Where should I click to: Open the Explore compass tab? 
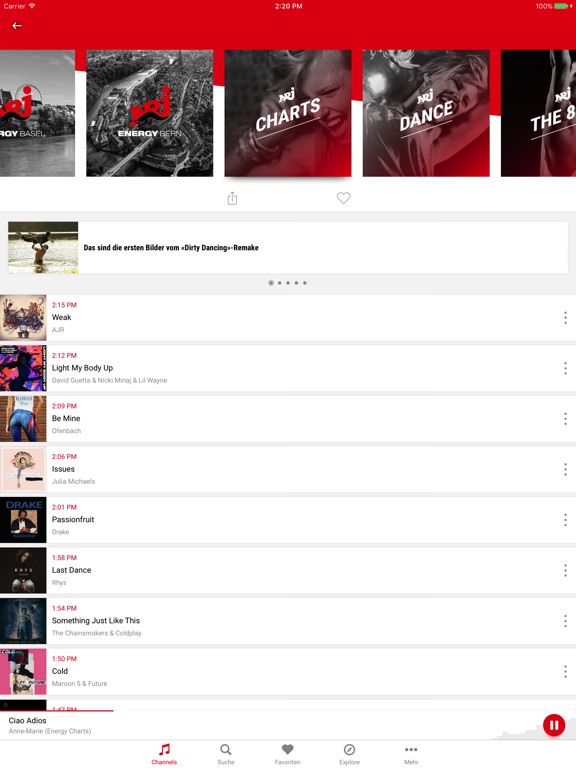[x=349, y=754]
